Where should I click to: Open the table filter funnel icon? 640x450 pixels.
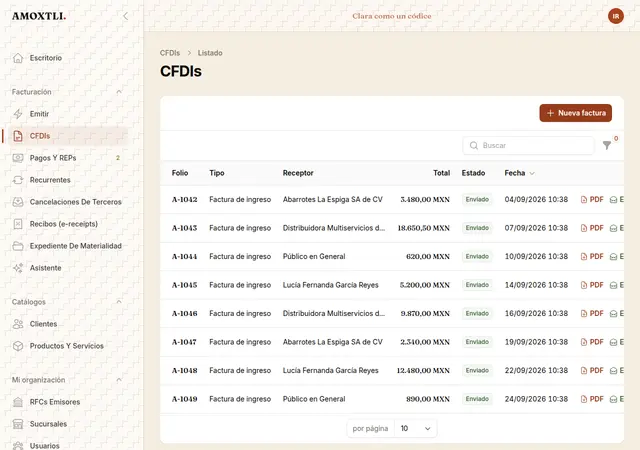pos(607,145)
